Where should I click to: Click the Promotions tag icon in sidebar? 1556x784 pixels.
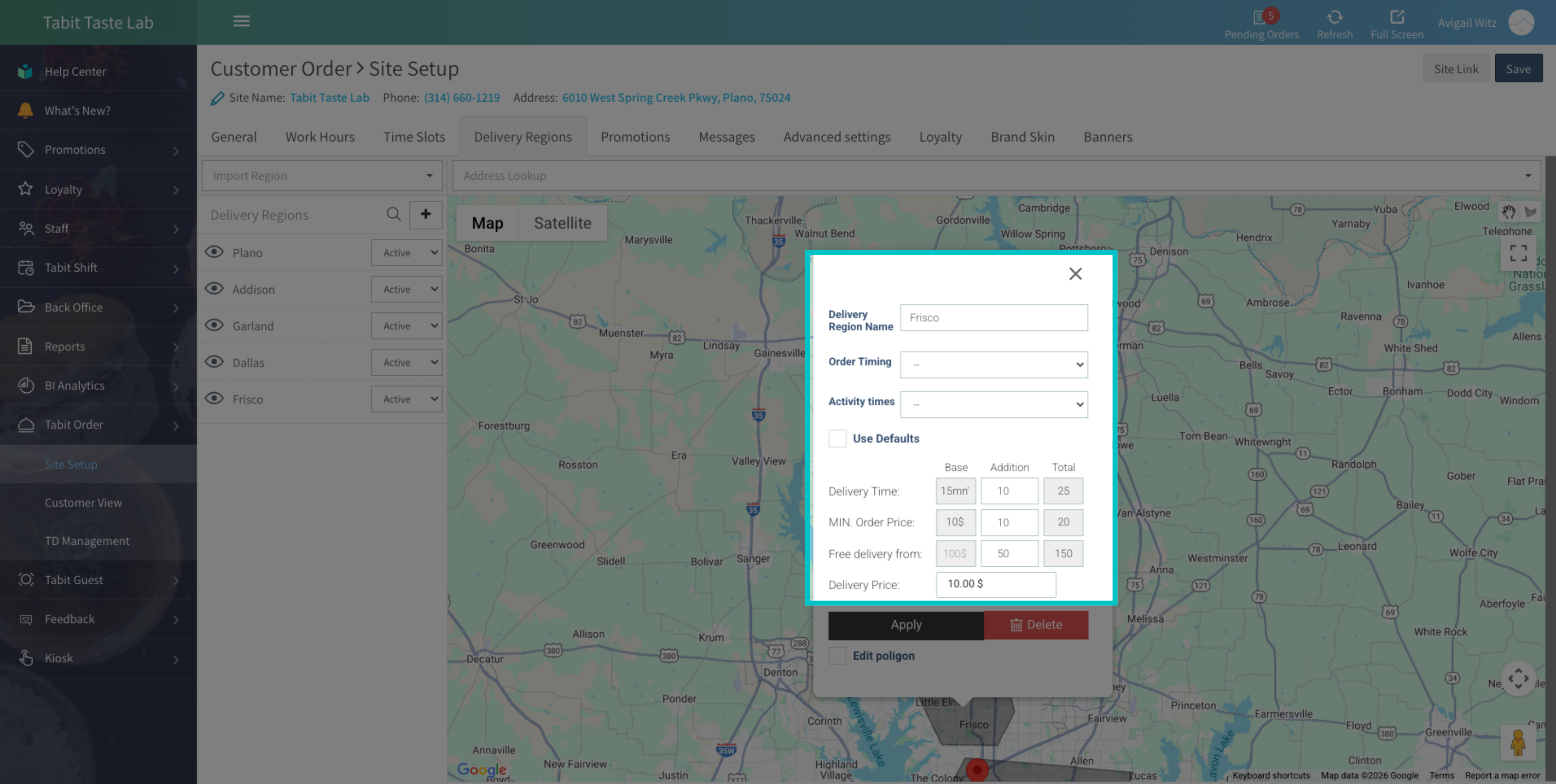point(25,149)
